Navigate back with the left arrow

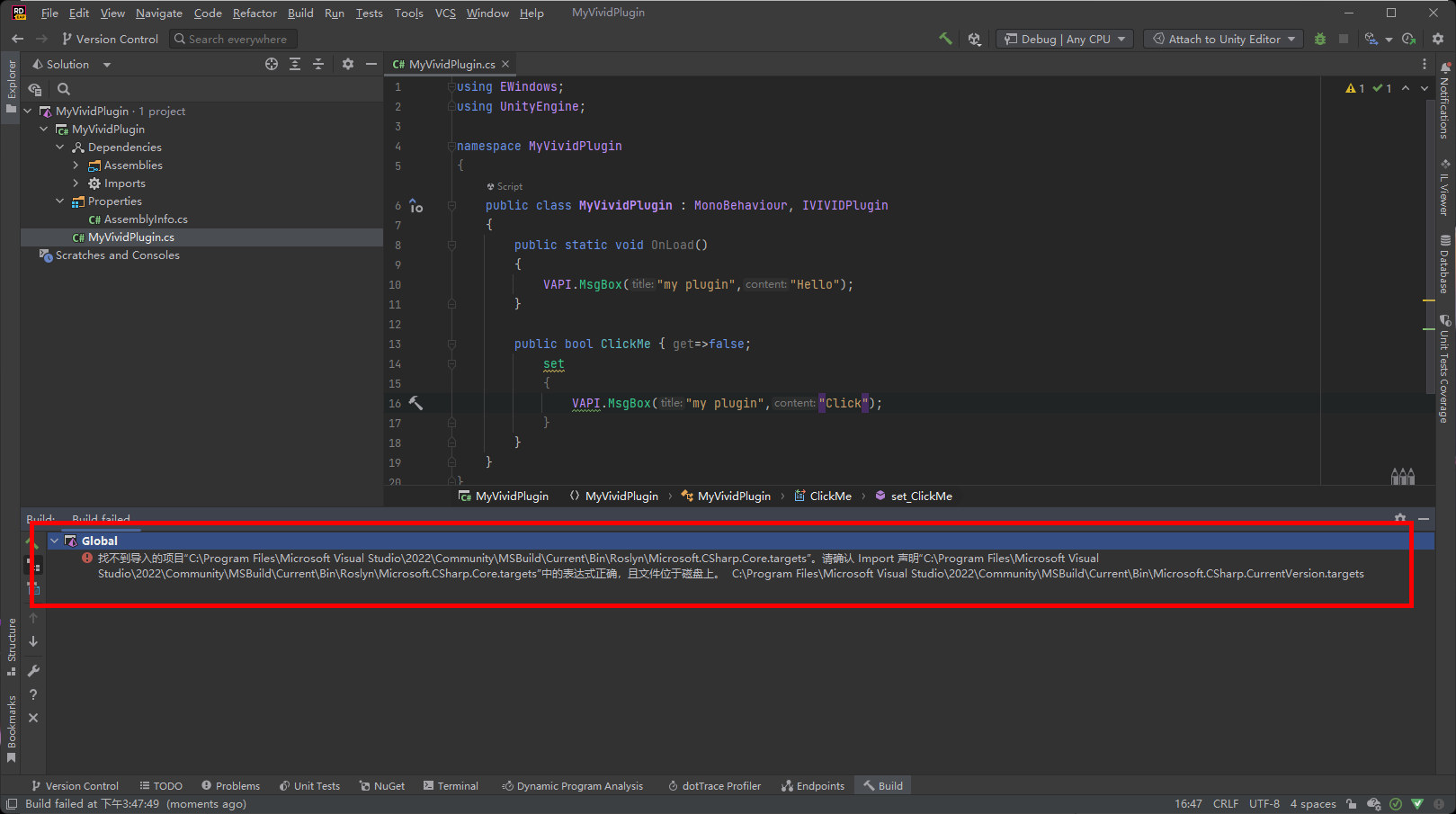17,39
